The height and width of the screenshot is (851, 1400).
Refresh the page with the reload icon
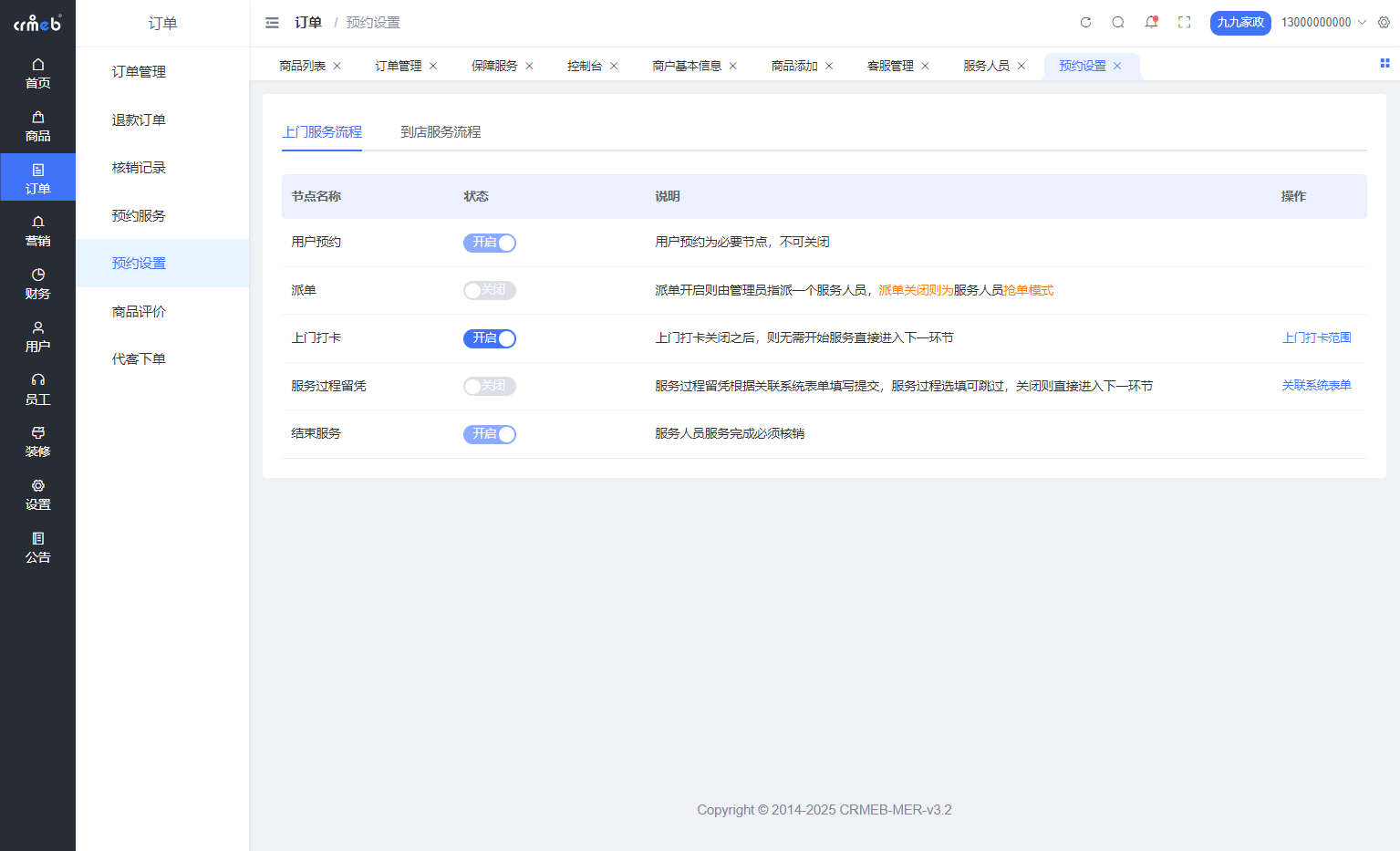pyautogui.click(x=1085, y=22)
